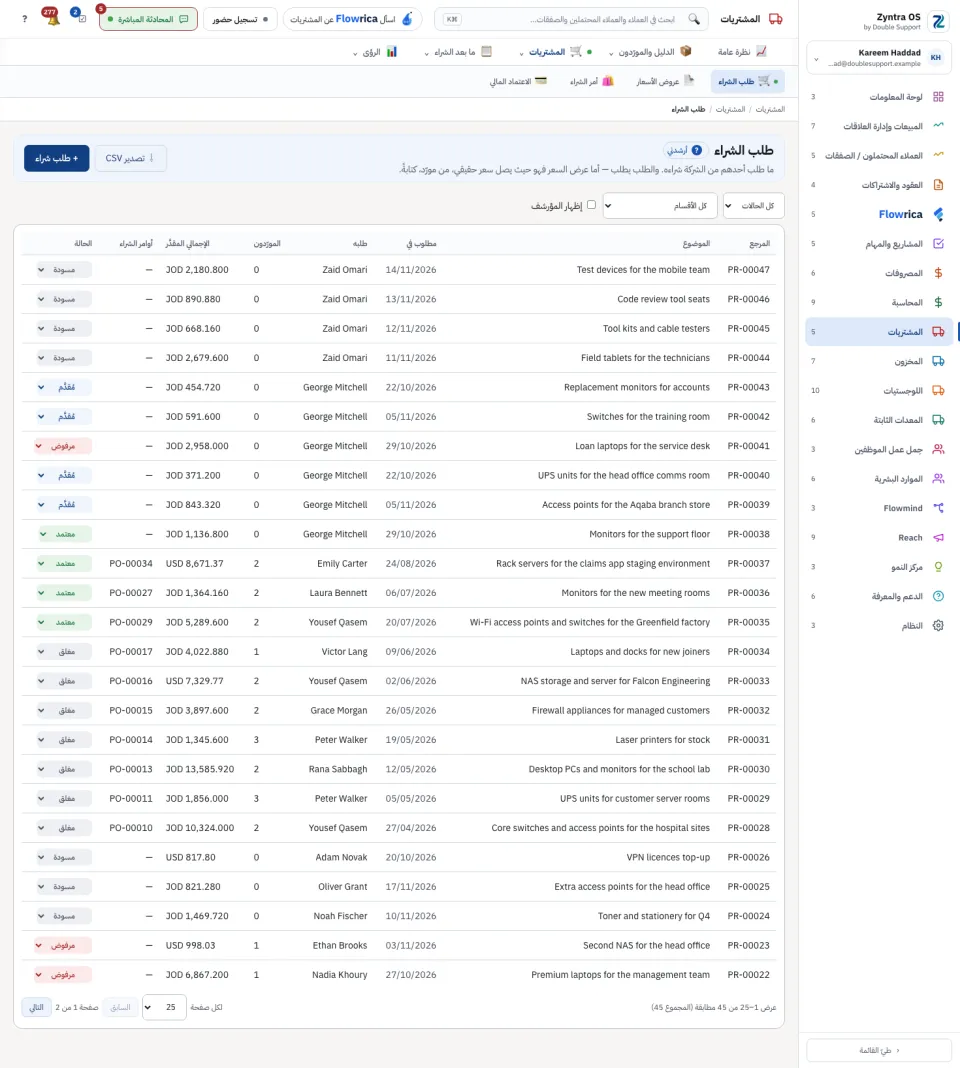Open المصروفات expenses icon in sidebar
960x1068 pixels.
(938, 273)
